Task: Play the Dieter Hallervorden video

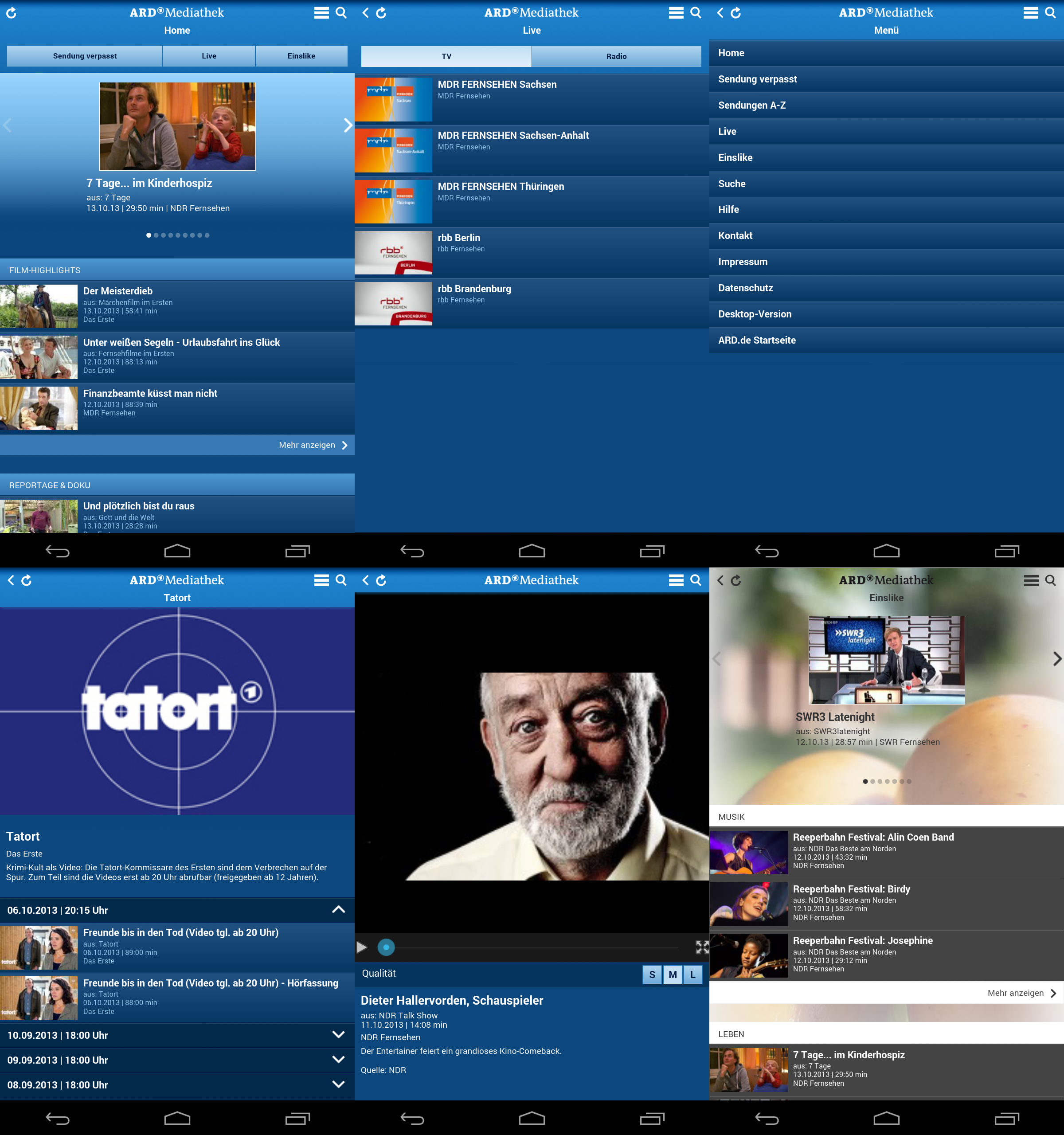Action: click(x=361, y=947)
